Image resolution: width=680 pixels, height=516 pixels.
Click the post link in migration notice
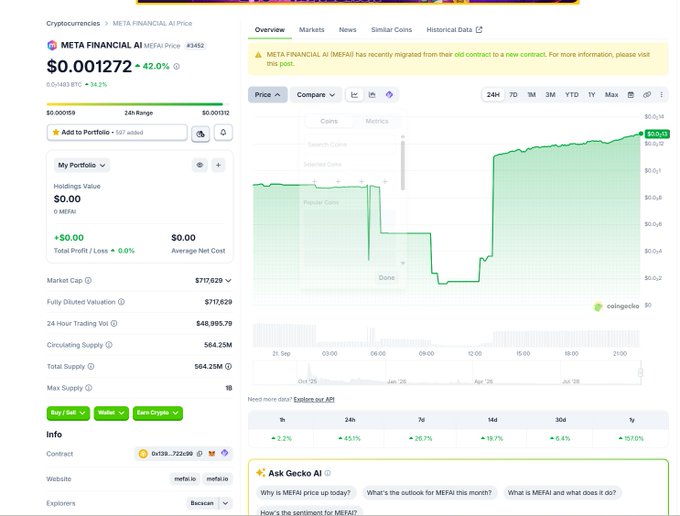coord(286,64)
